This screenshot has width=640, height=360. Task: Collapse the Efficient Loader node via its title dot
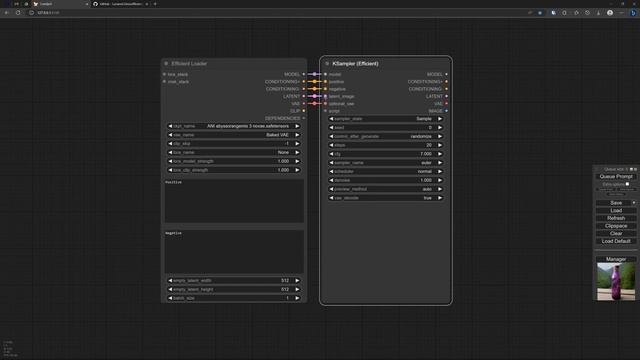(x=166, y=64)
